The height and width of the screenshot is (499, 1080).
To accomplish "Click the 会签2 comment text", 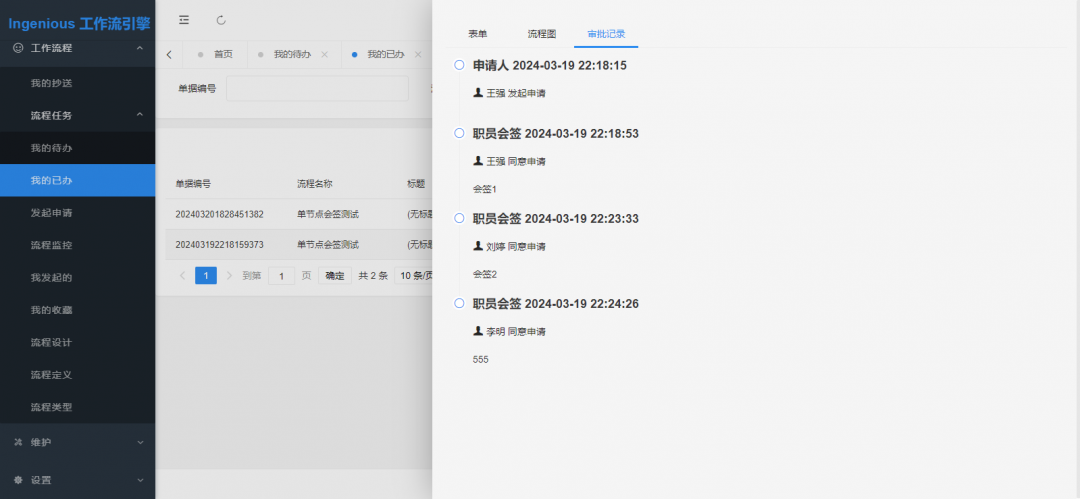I will 485,274.
